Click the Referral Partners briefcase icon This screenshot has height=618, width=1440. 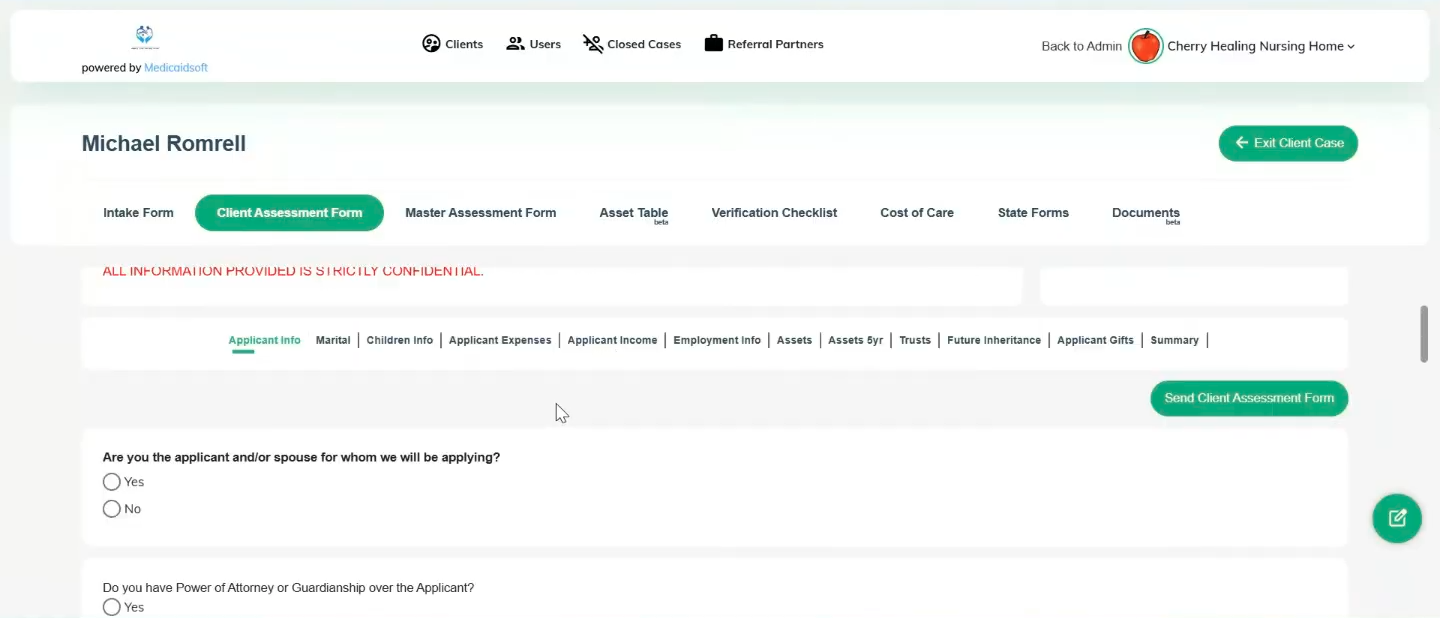pyautogui.click(x=713, y=43)
